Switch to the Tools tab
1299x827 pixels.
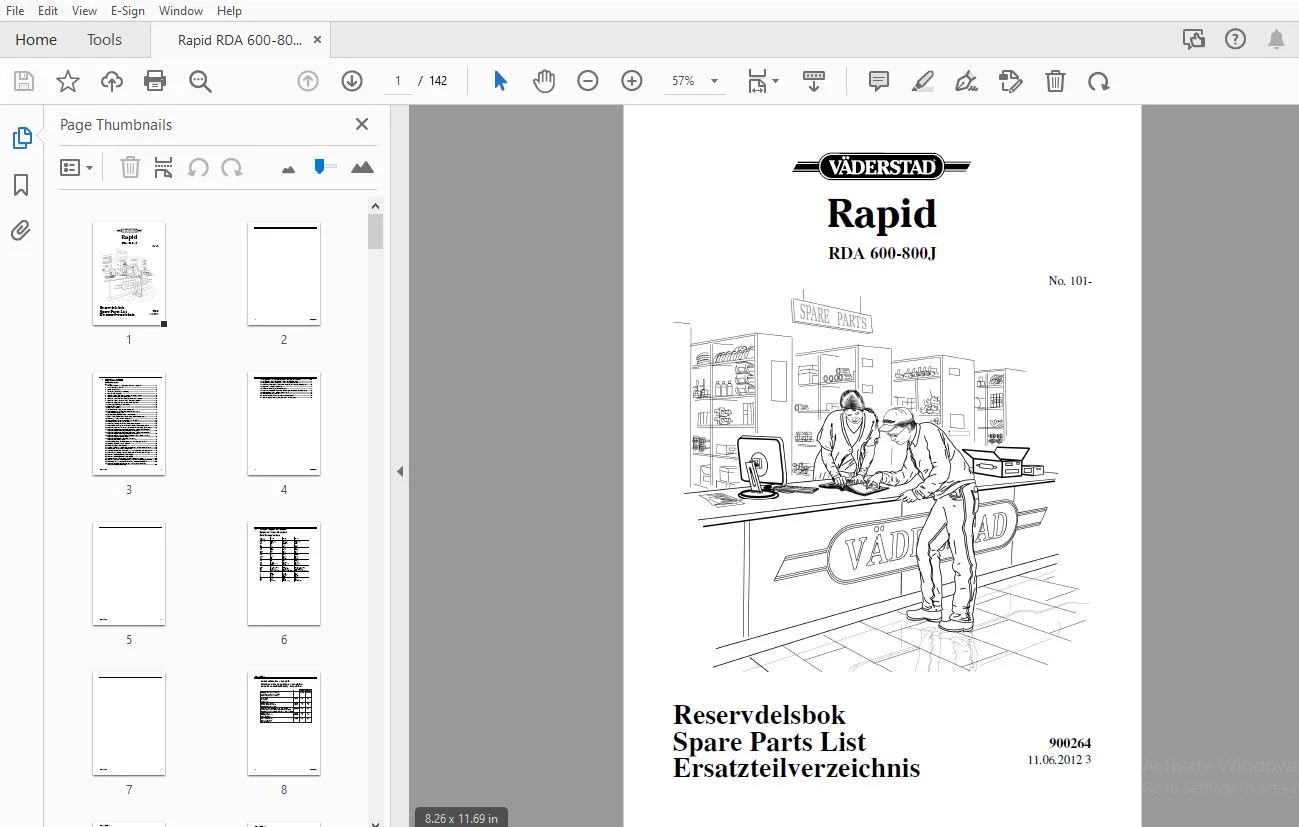(x=104, y=40)
